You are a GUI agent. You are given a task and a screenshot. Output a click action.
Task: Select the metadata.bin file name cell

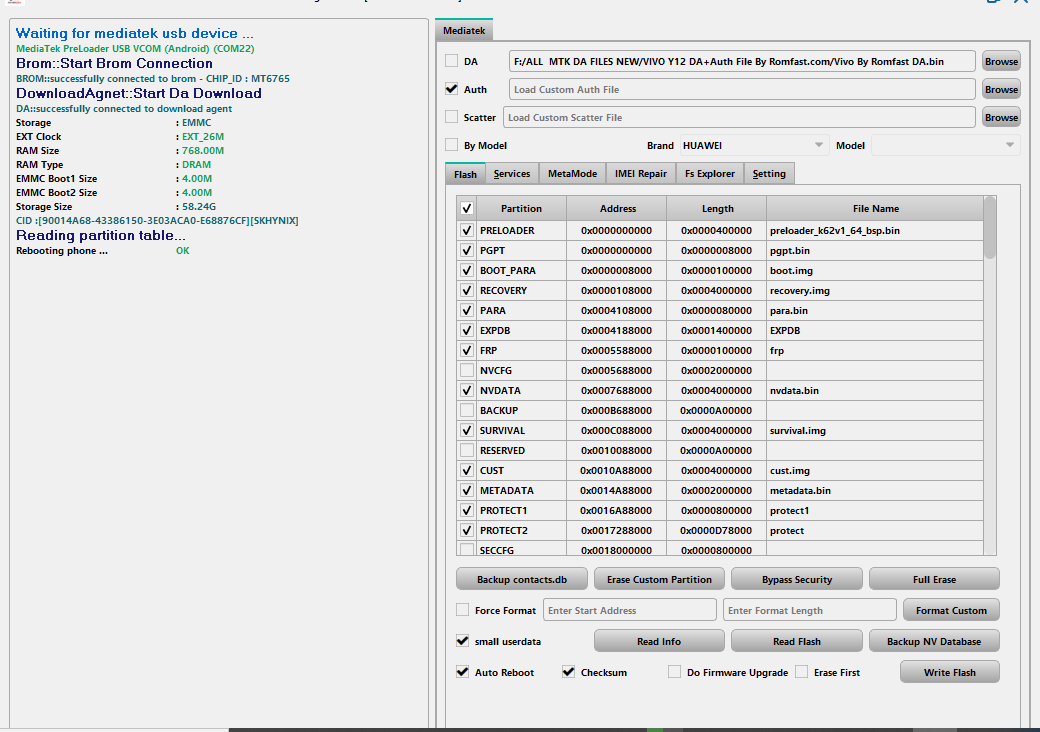tap(875, 491)
